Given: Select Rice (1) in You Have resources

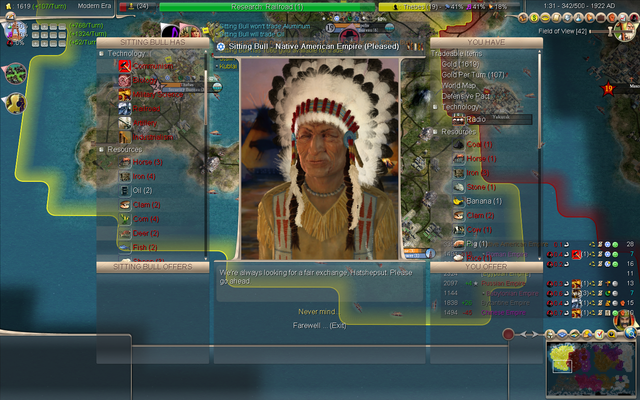Looking at the screenshot, I should click(x=479, y=258).
